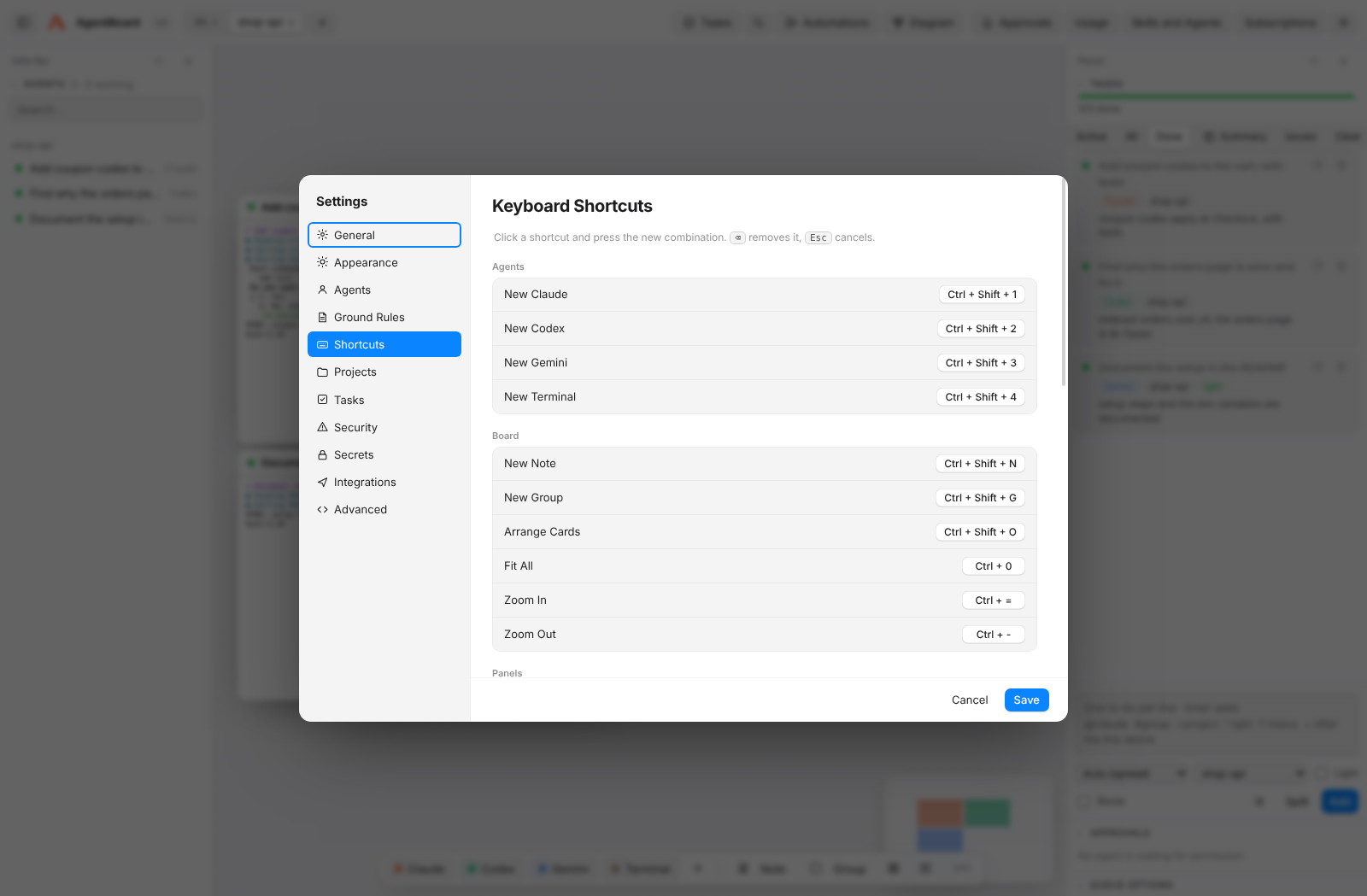Edit the New Codex shortcut Ctrl+Shift+2
The image size is (1367, 896).
981,329
